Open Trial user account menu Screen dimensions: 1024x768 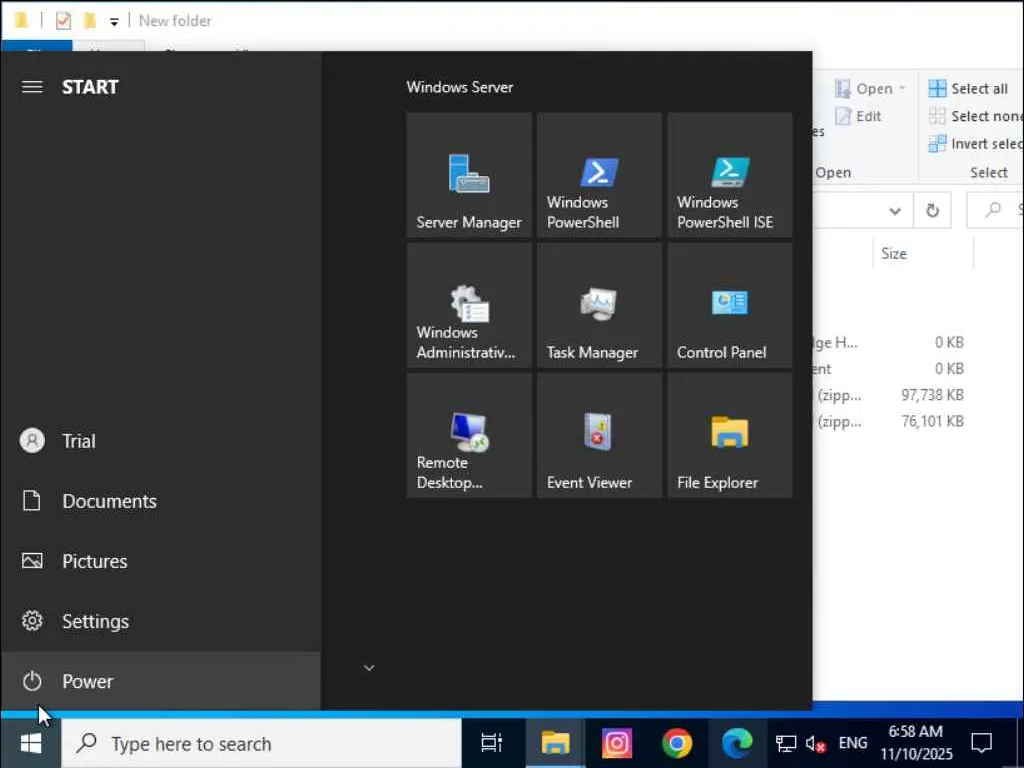[161, 441]
